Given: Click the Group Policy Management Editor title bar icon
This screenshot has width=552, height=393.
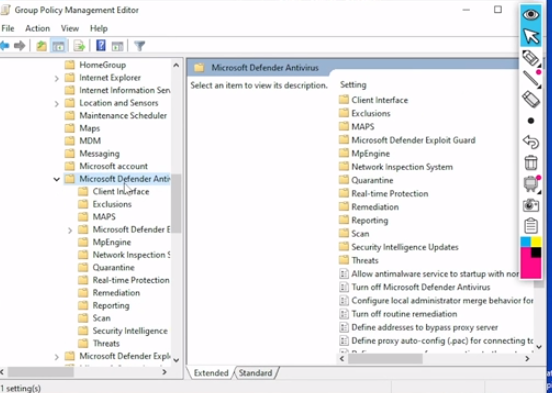Looking at the screenshot, I should (5, 10).
